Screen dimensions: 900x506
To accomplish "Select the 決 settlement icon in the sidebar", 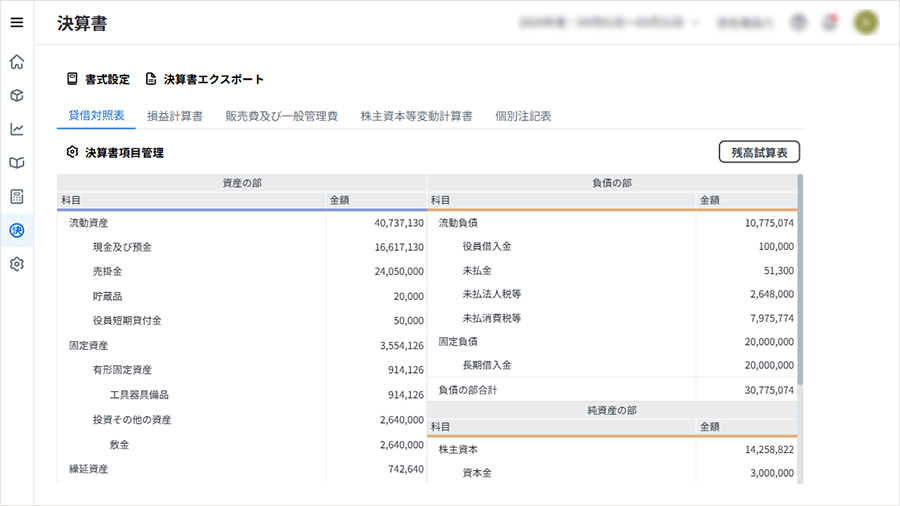I will click(16, 230).
